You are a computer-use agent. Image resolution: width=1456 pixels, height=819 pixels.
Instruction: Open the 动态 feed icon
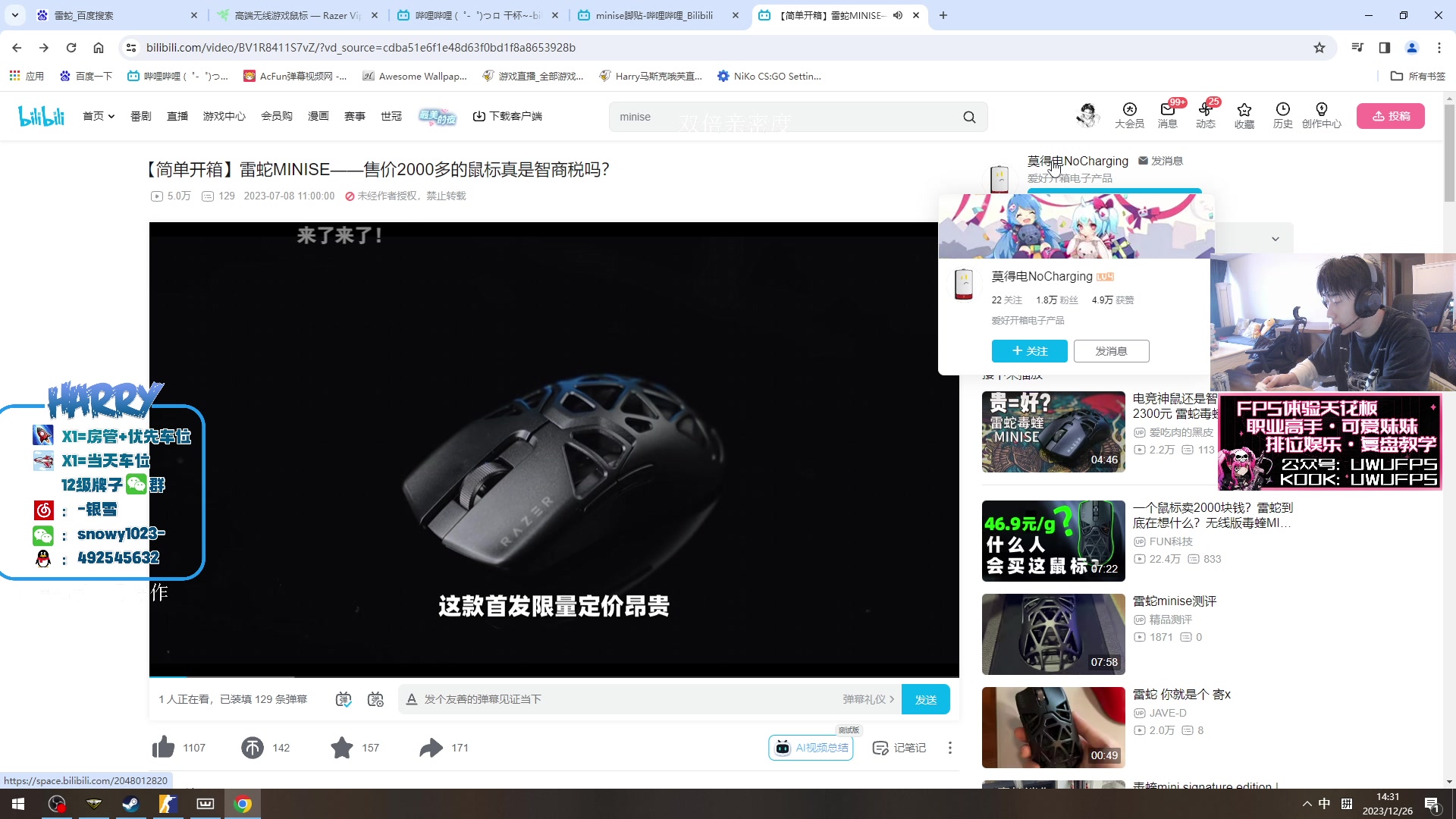tap(1206, 115)
